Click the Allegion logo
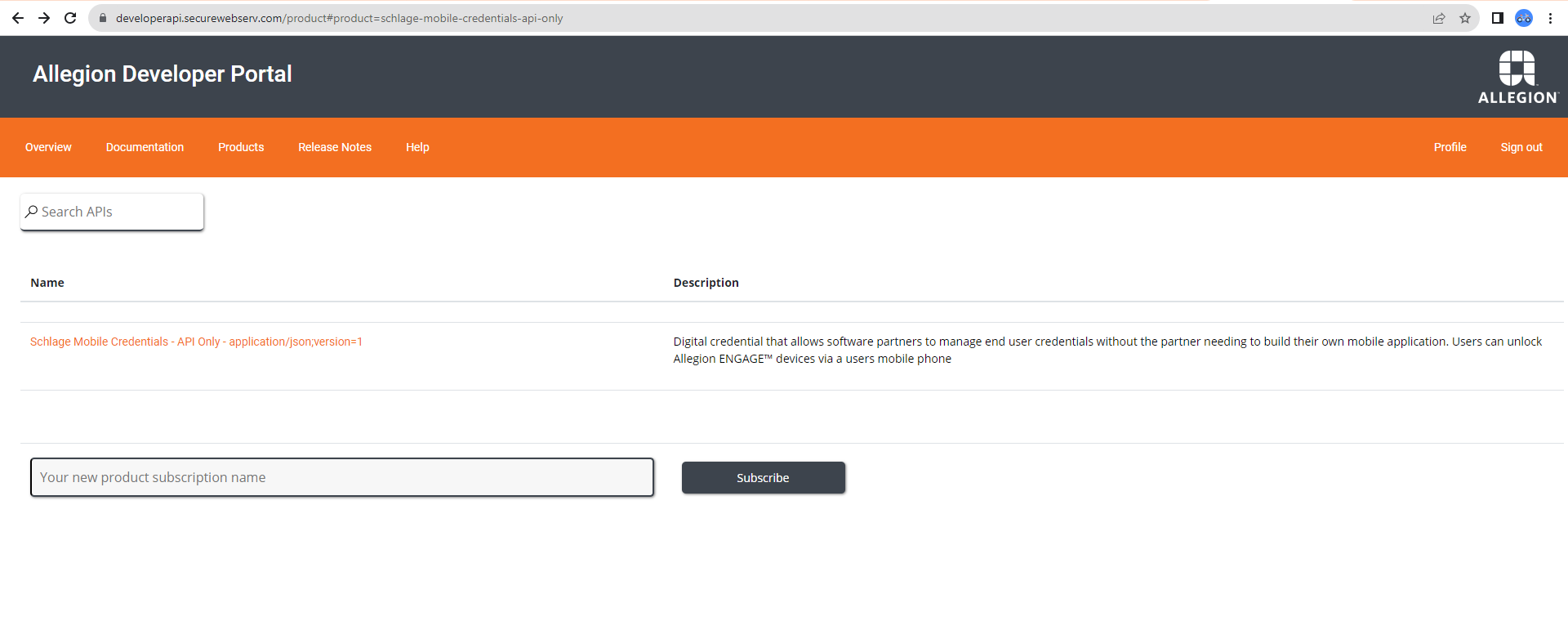Viewport: 1568px width, 630px height. coord(1517,78)
